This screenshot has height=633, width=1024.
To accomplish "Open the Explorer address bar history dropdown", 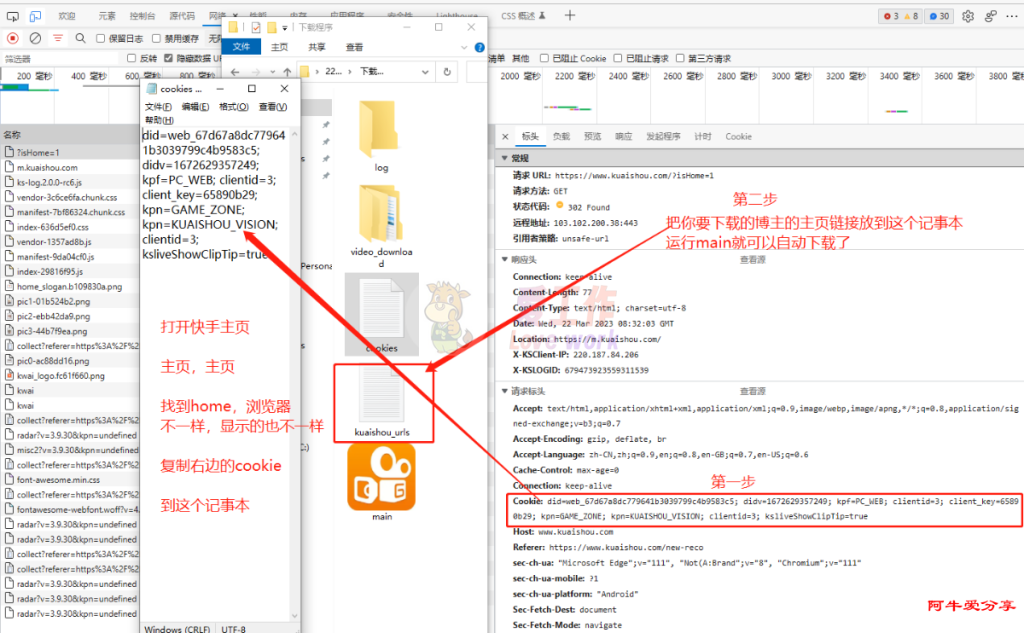I will click(425, 72).
